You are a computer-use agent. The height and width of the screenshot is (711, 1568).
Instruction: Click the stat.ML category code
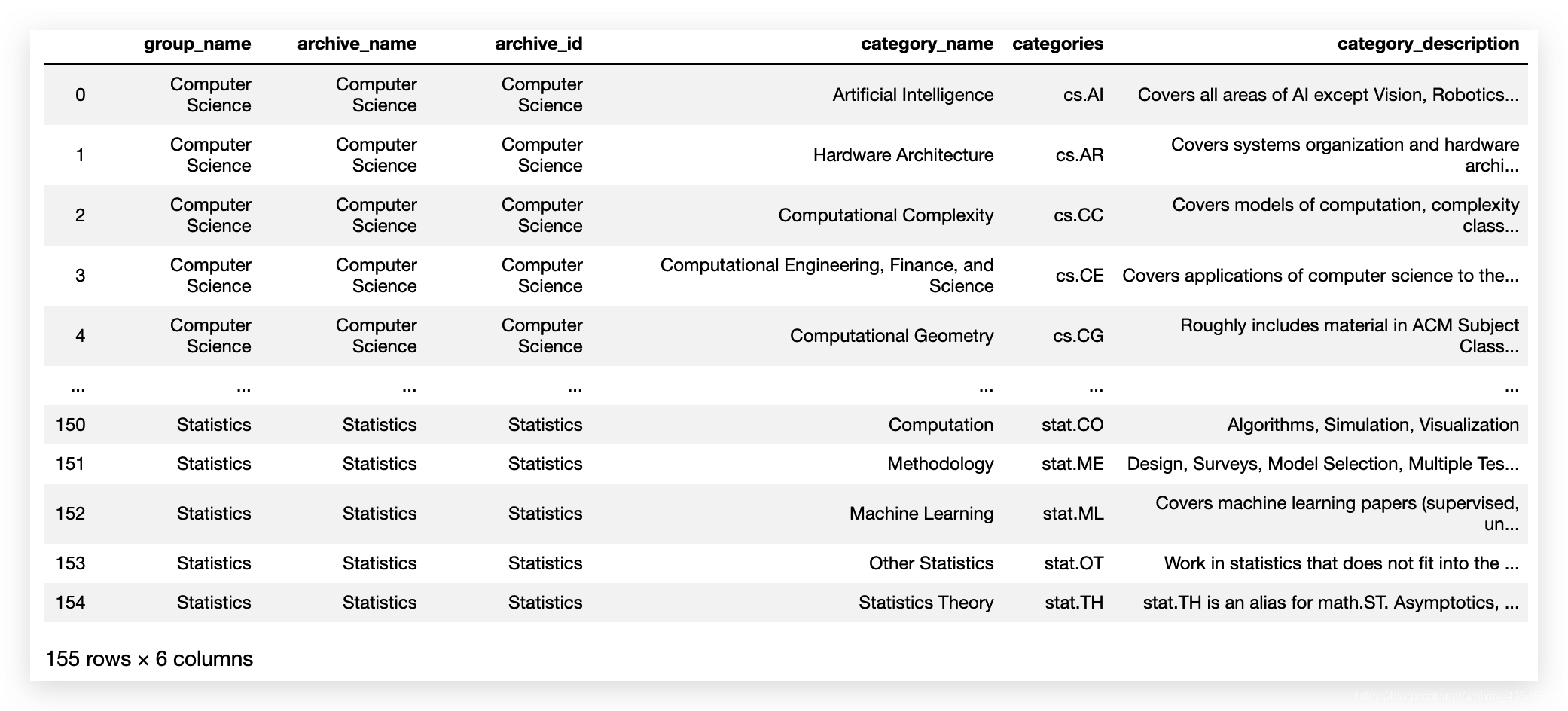click(1073, 514)
